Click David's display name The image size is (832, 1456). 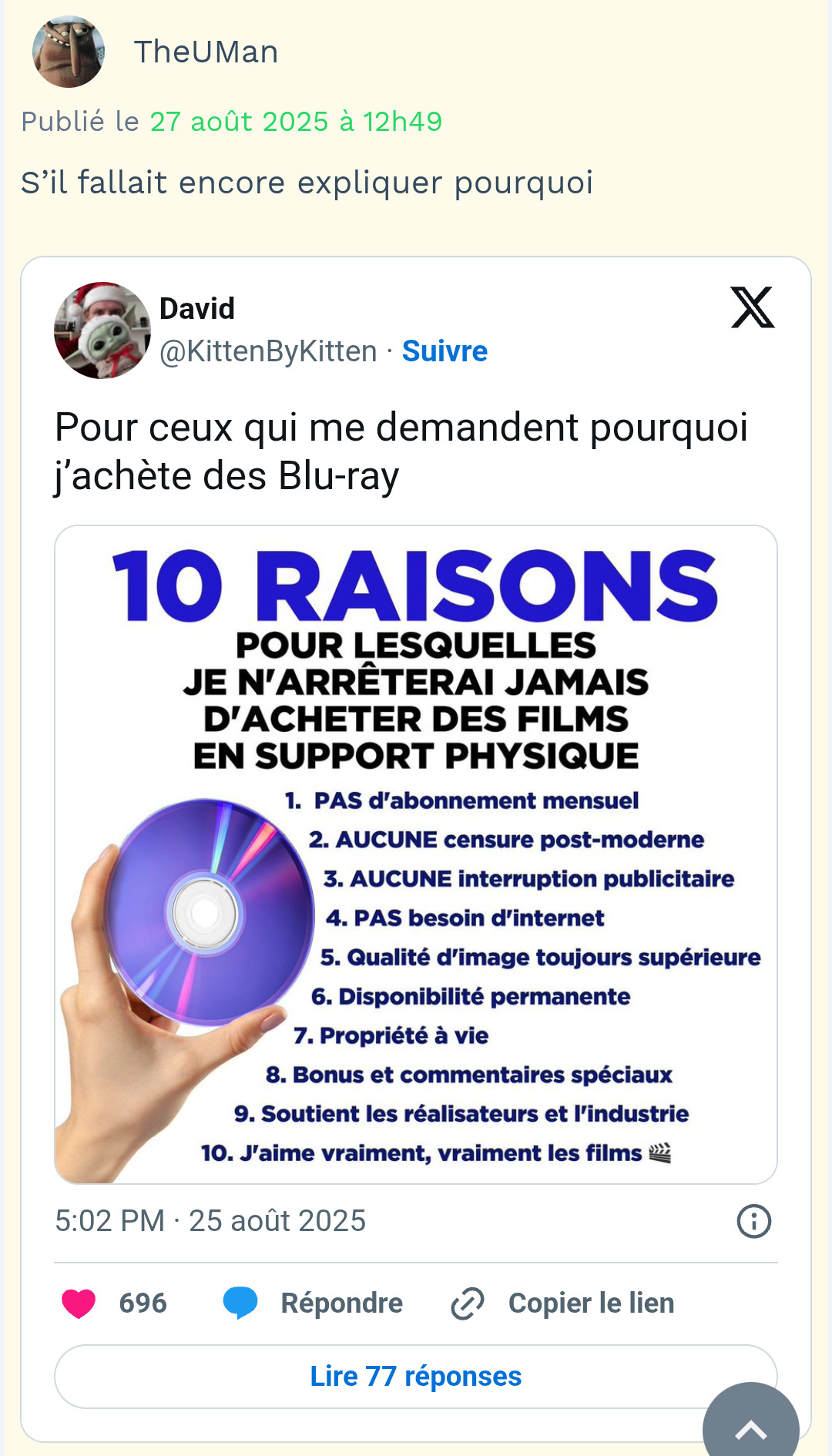tap(197, 309)
